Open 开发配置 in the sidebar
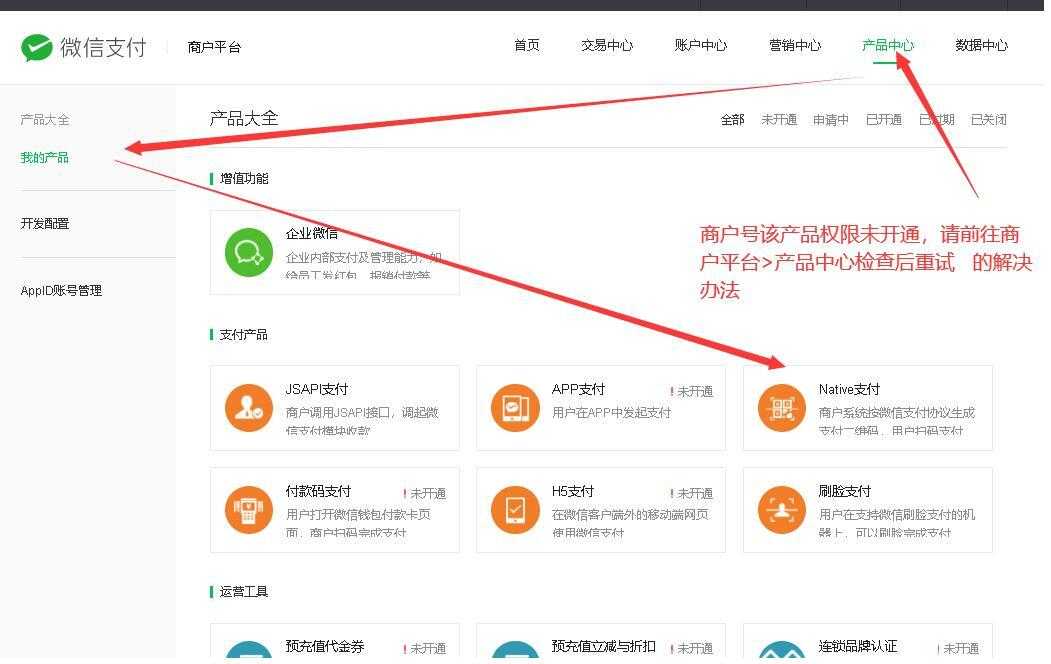This screenshot has width=1051, height=664. 45,224
